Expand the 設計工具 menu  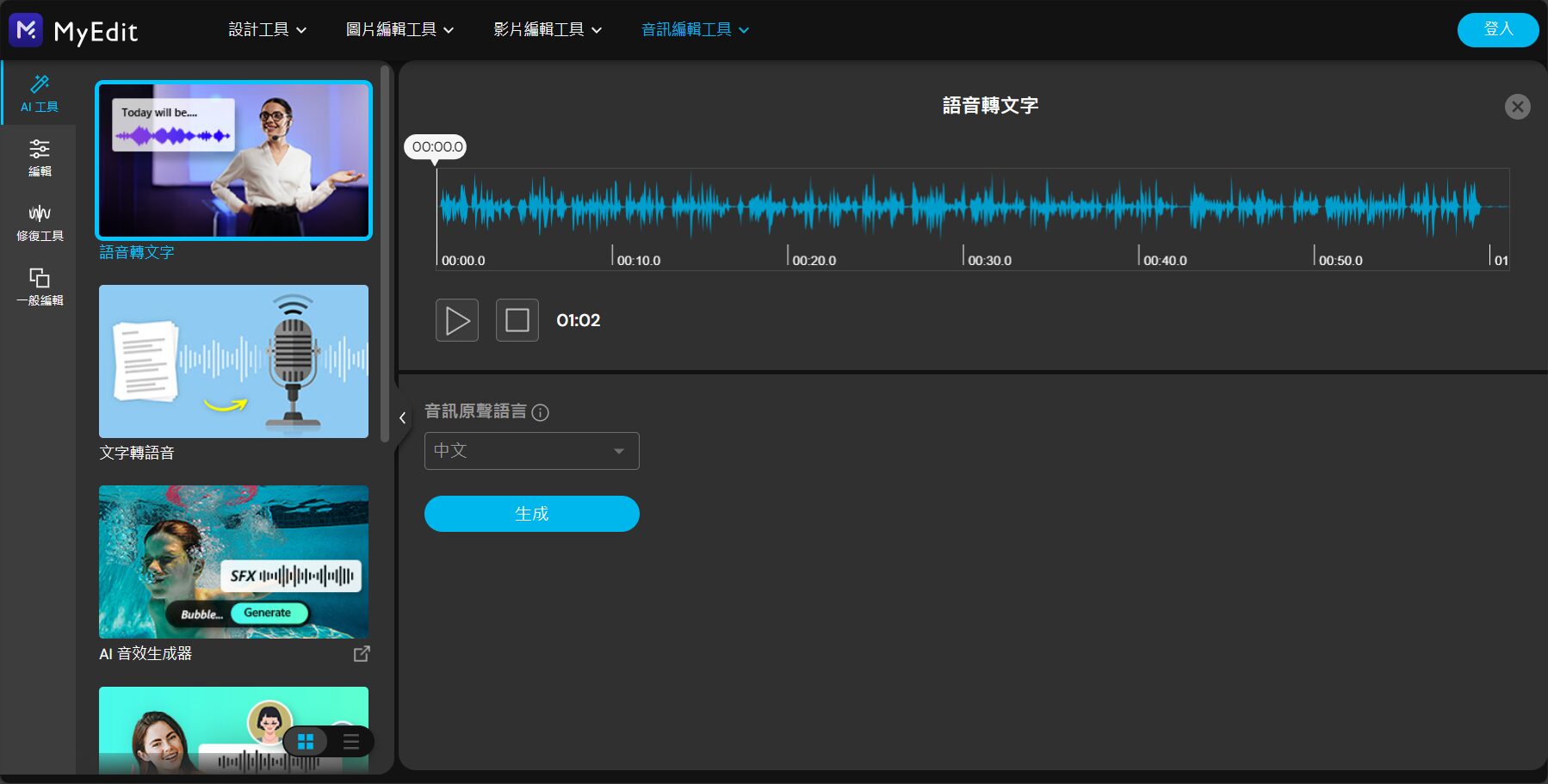tap(268, 29)
